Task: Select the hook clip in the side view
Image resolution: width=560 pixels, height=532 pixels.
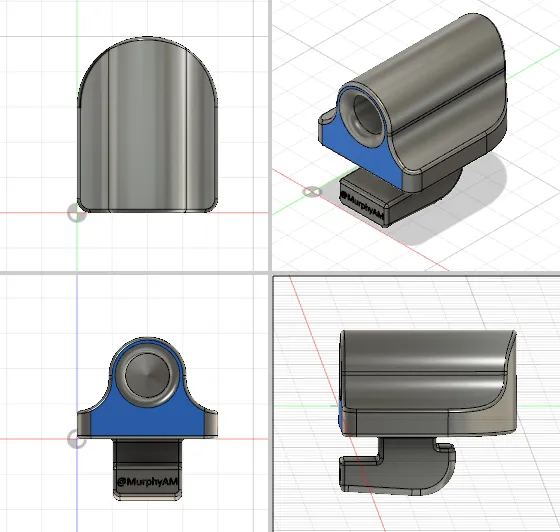Action: (397, 466)
